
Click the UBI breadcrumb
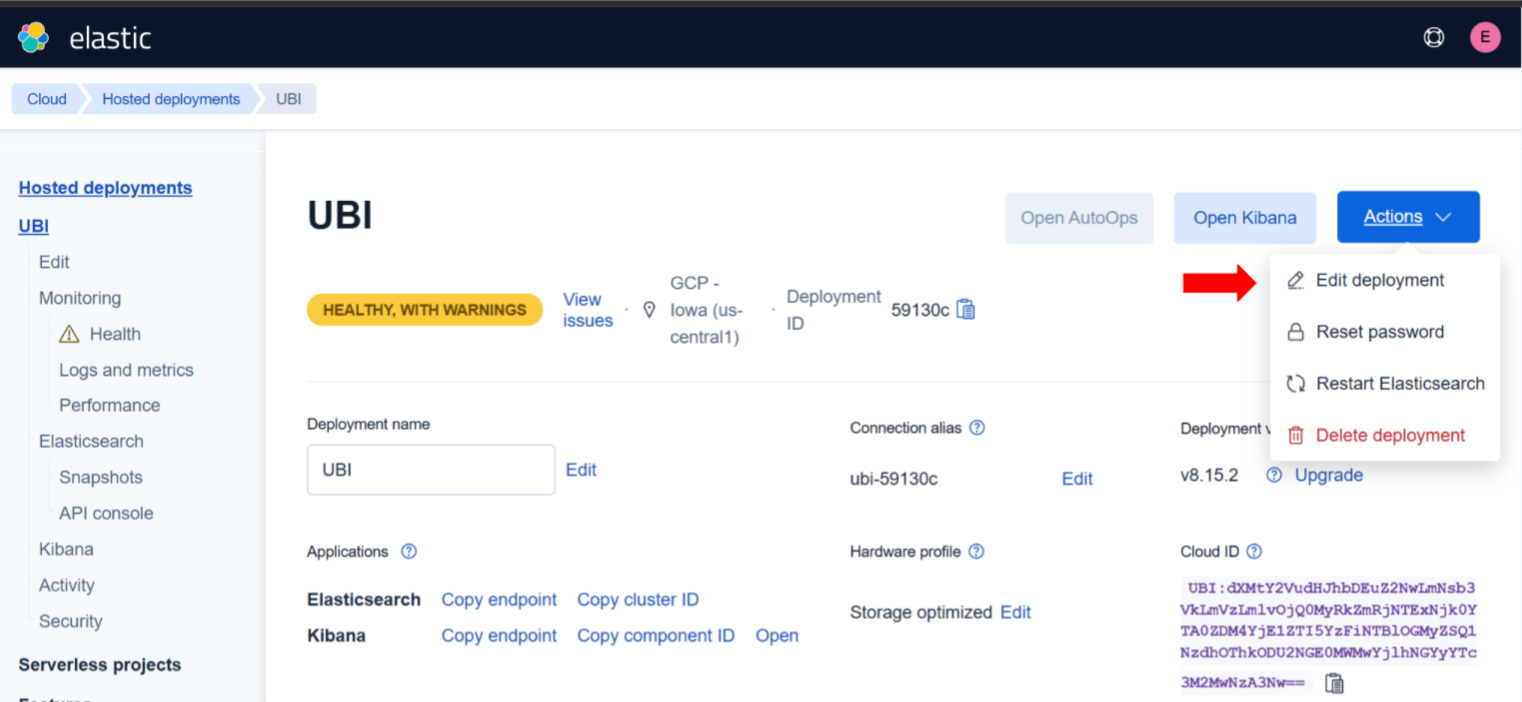point(289,99)
